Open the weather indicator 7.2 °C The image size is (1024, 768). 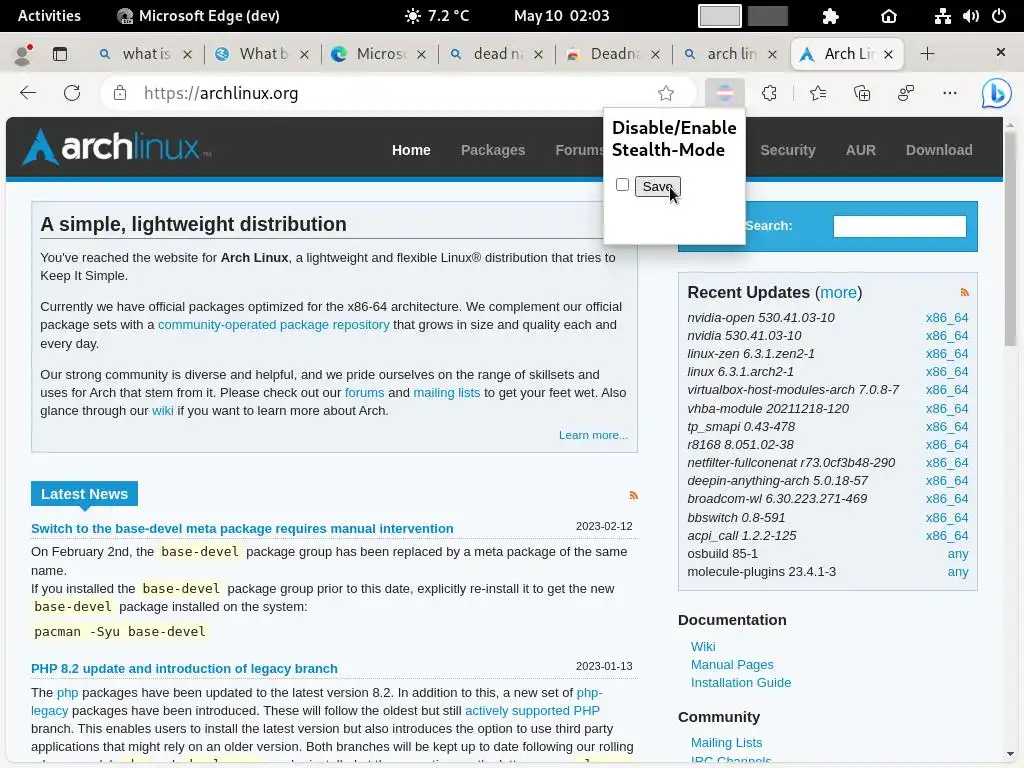point(437,16)
